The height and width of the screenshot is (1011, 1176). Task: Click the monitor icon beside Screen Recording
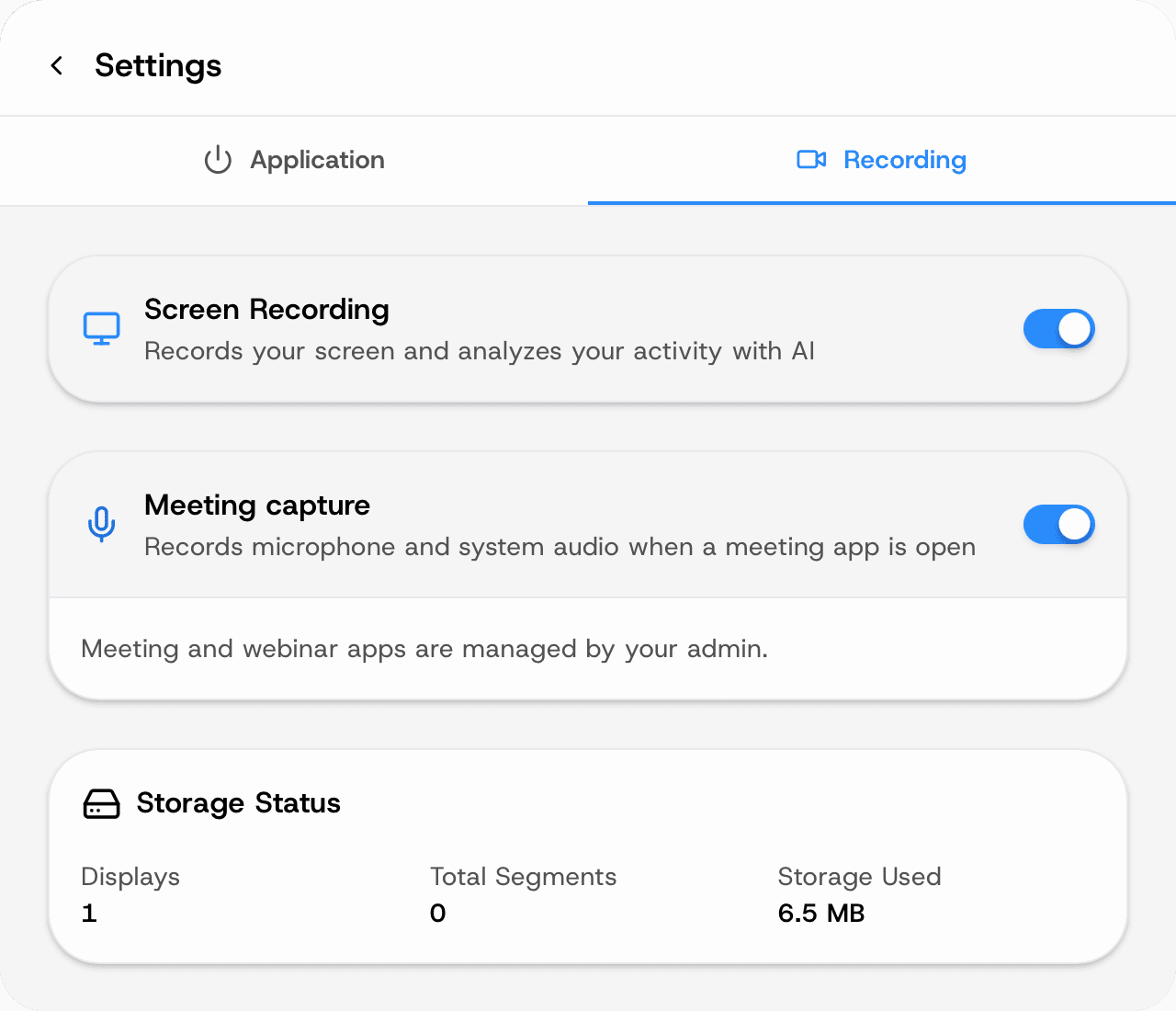[x=102, y=329]
